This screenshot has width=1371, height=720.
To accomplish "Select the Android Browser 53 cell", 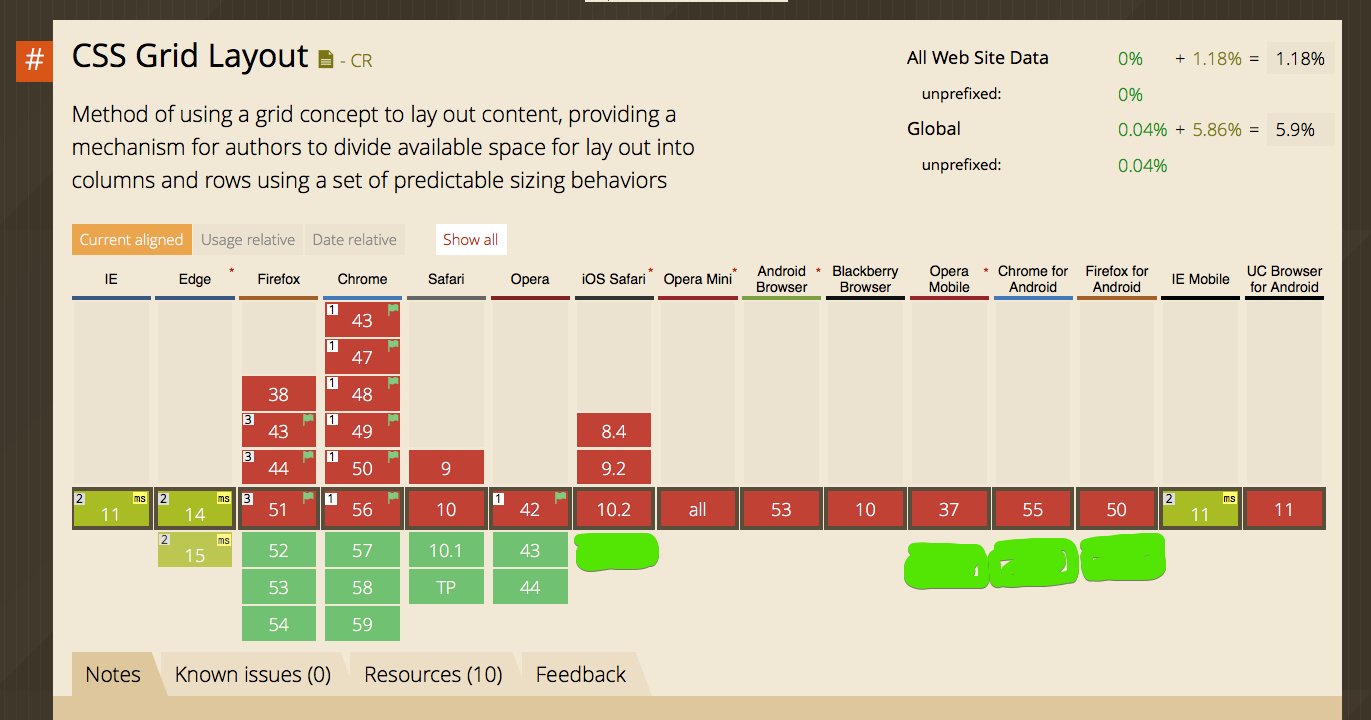I will click(x=782, y=509).
